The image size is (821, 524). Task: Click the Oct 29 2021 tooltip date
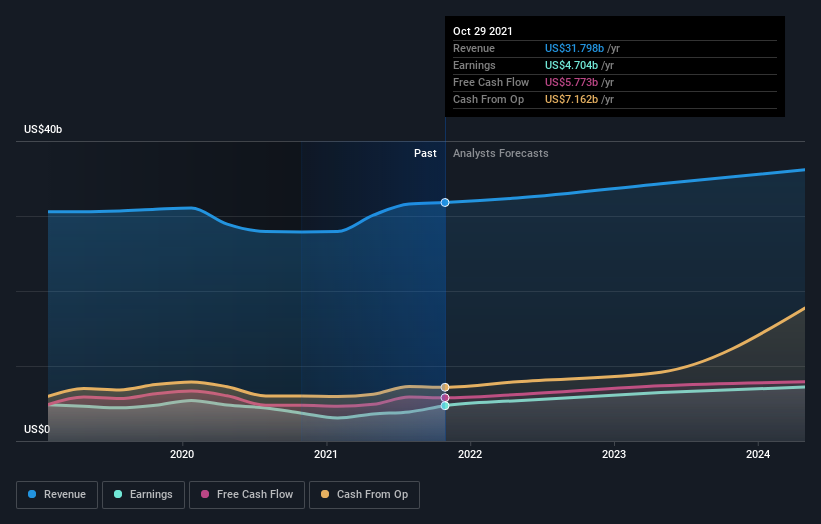(x=483, y=31)
